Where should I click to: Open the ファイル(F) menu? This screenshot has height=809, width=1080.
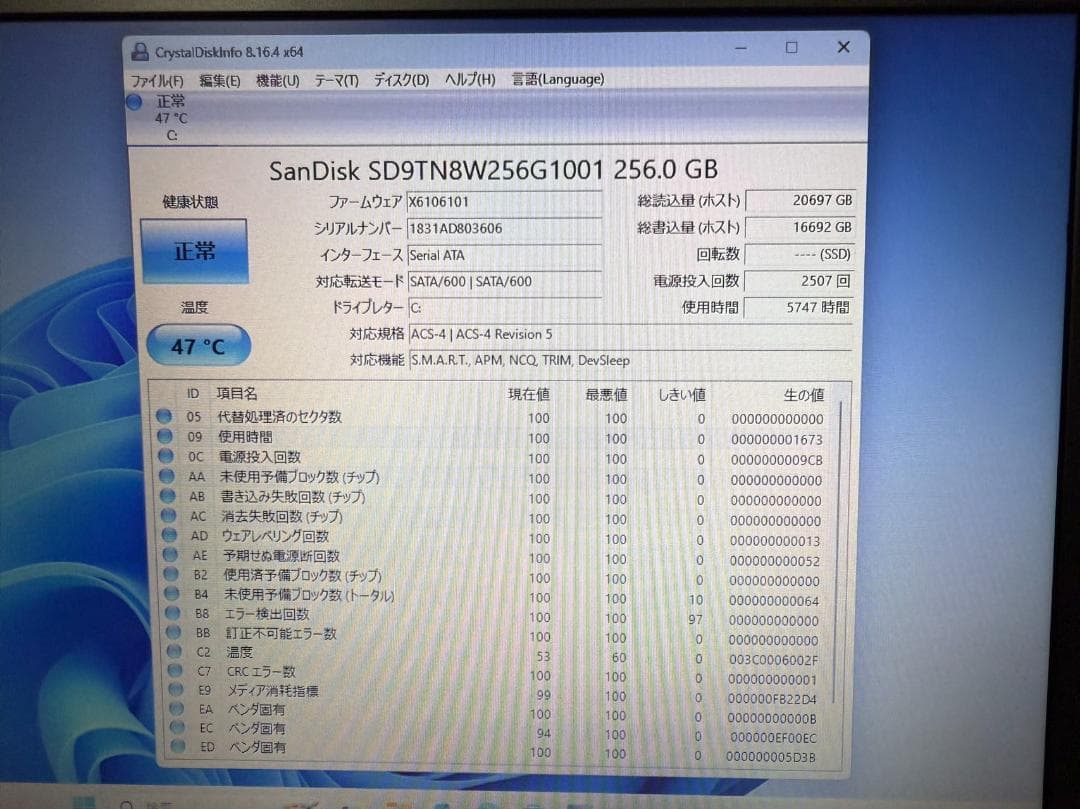(x=159, y=79)
